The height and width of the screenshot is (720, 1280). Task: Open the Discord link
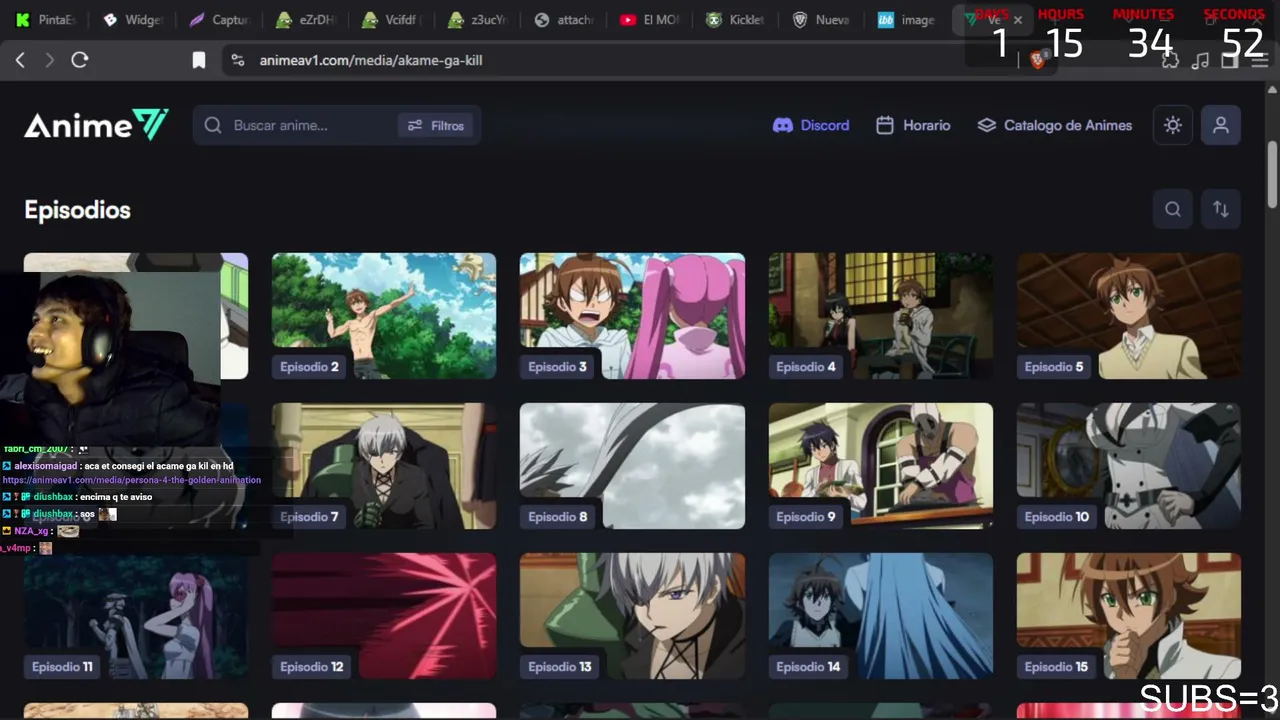[x=811, y=125]
